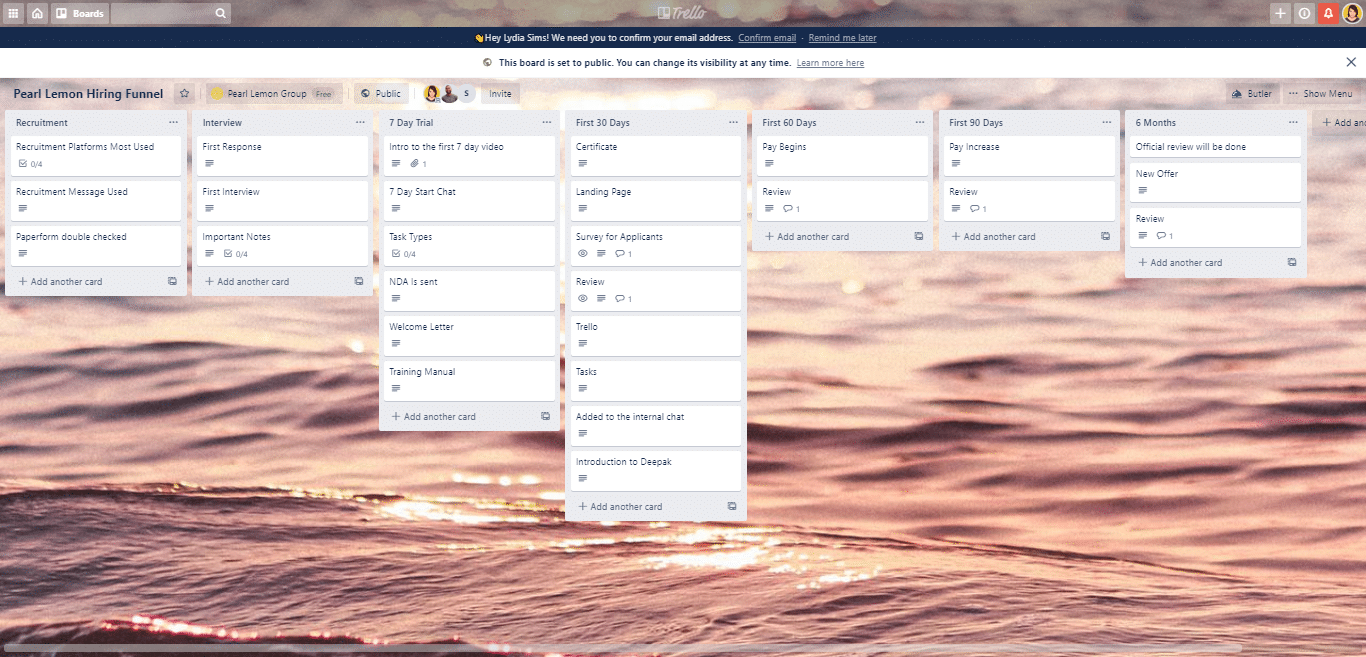Image resolution: width=1366 pixels, height=657 pixels.
Task: Open the Pay Increase card
Action: (1029, 155)
